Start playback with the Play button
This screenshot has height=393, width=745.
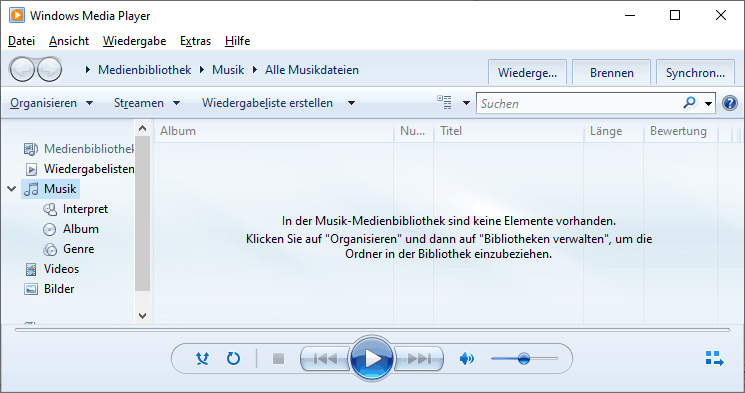click(372, 359)
